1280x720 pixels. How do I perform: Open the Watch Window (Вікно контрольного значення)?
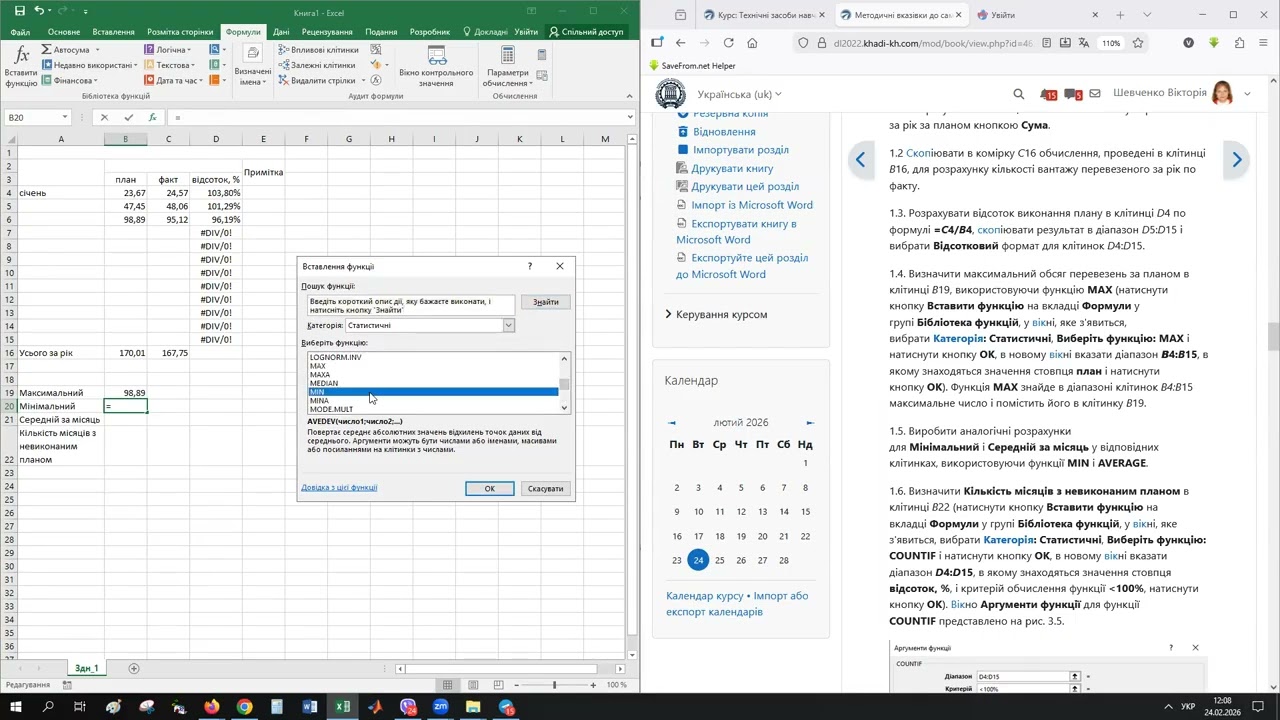click(436, 66)
